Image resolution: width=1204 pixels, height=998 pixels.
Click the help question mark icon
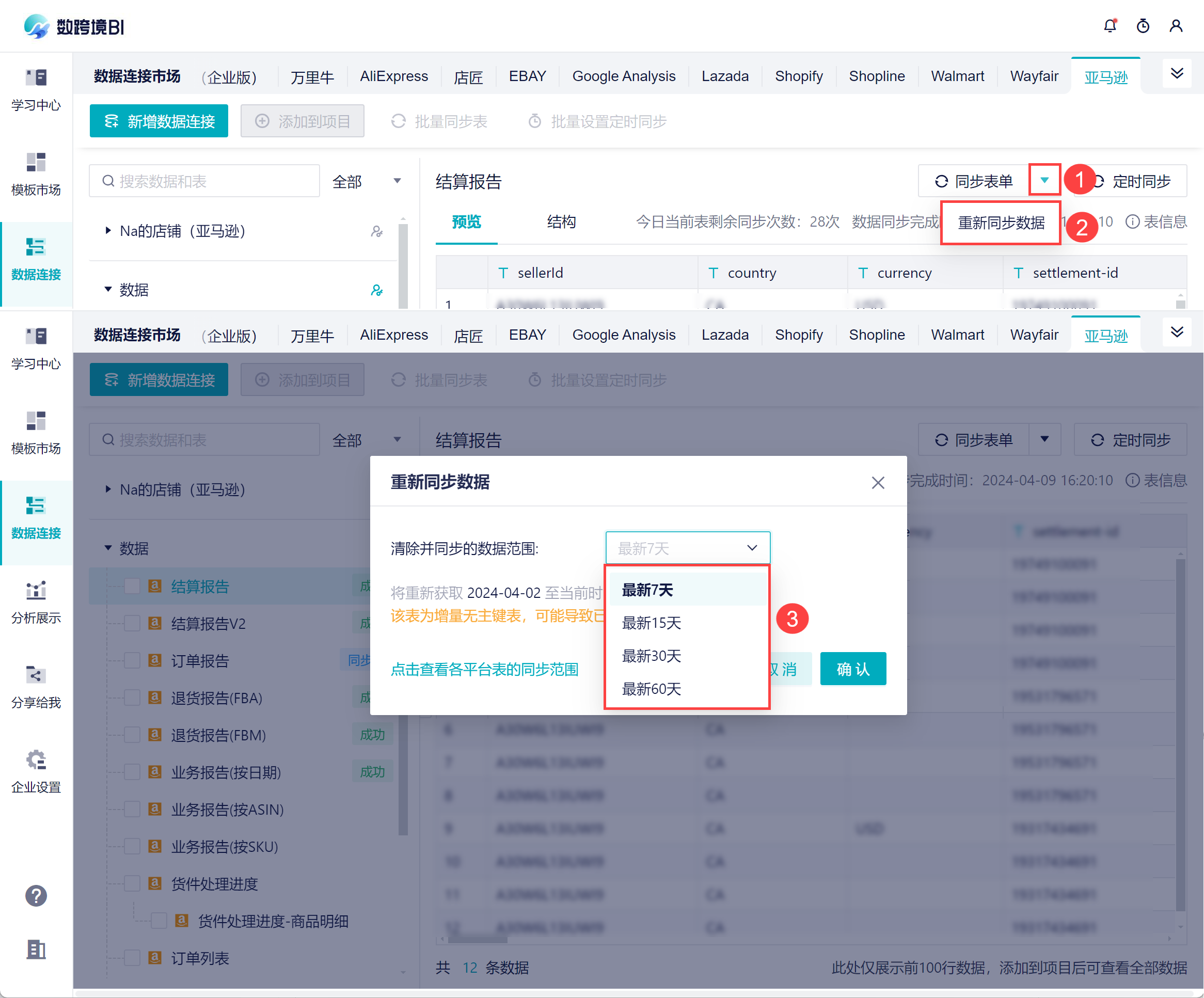(36, 895)
